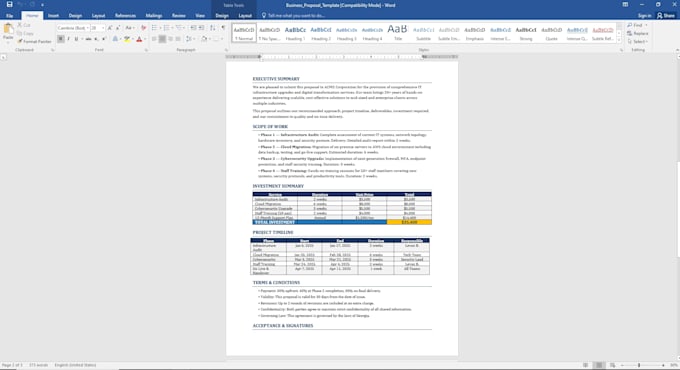680x370 pixels.
Task: Open the Borders dropdown
Action: click(x=221, y=39)
